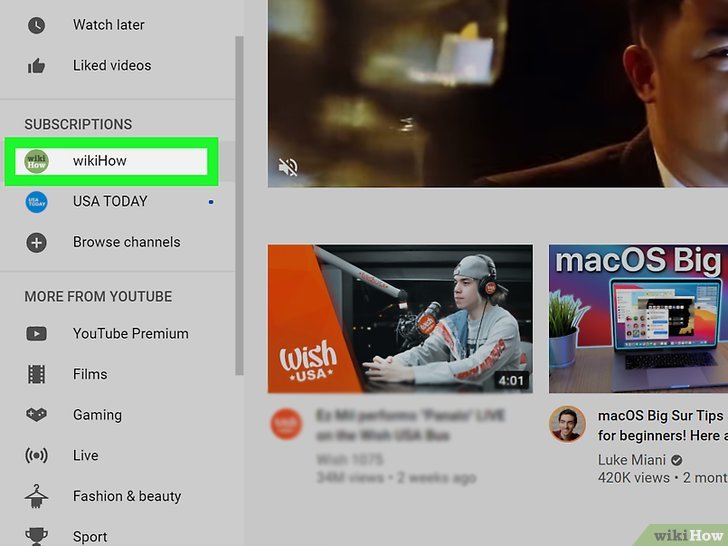
Task: Click the USA TODAY channel avatar
Action: pyautogui.click(x=36, y=202)
